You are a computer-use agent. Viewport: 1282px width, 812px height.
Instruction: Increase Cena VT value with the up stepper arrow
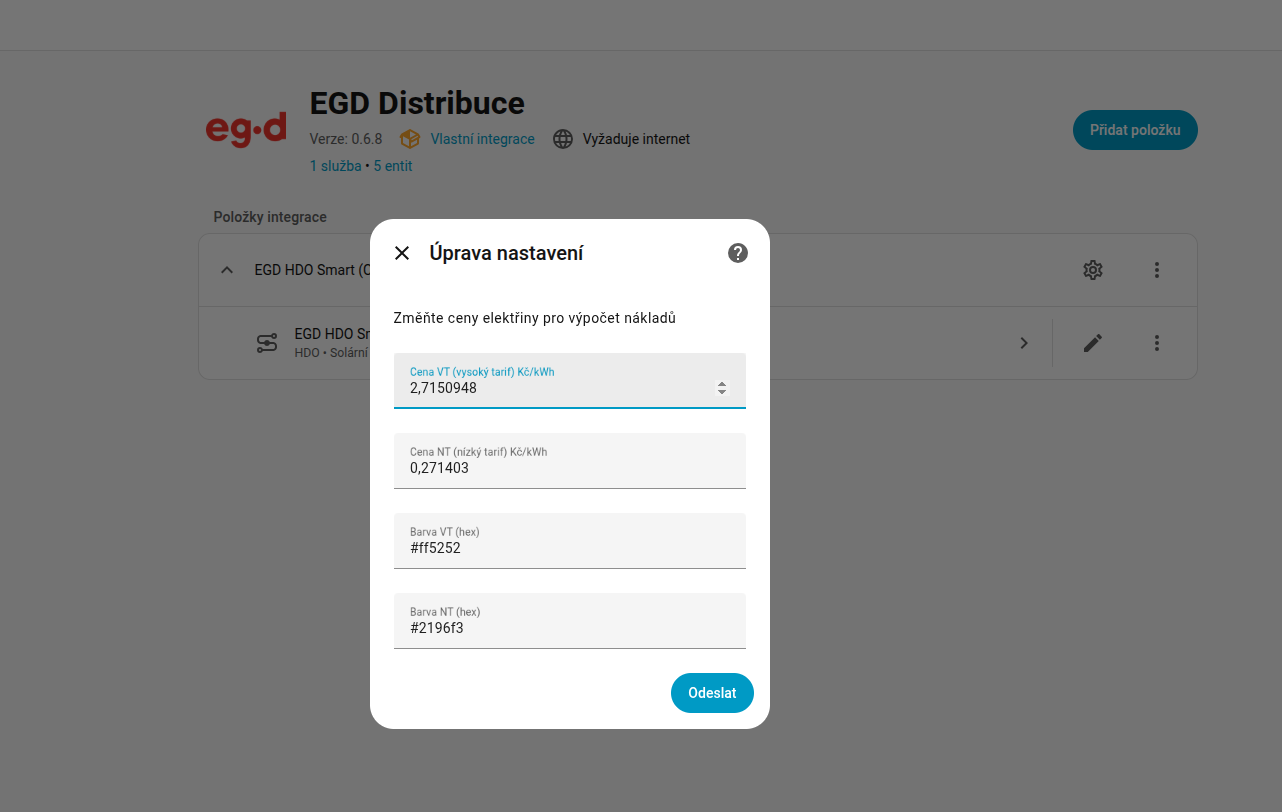coord(722,384)
